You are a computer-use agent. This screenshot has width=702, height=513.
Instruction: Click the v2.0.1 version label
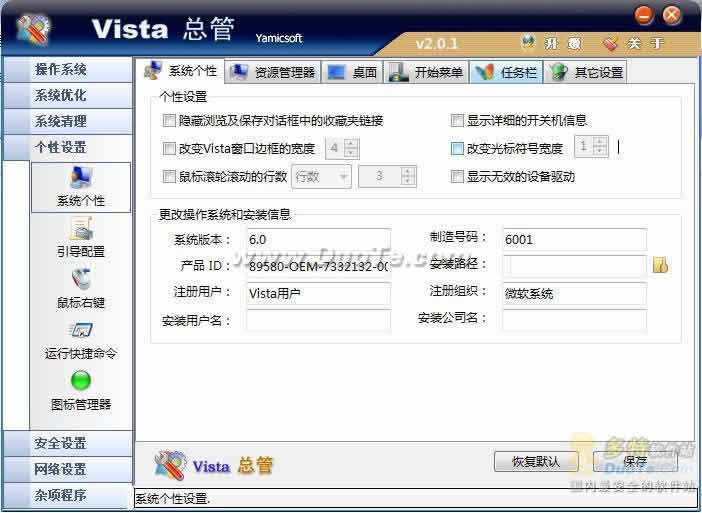pos(436,44)
